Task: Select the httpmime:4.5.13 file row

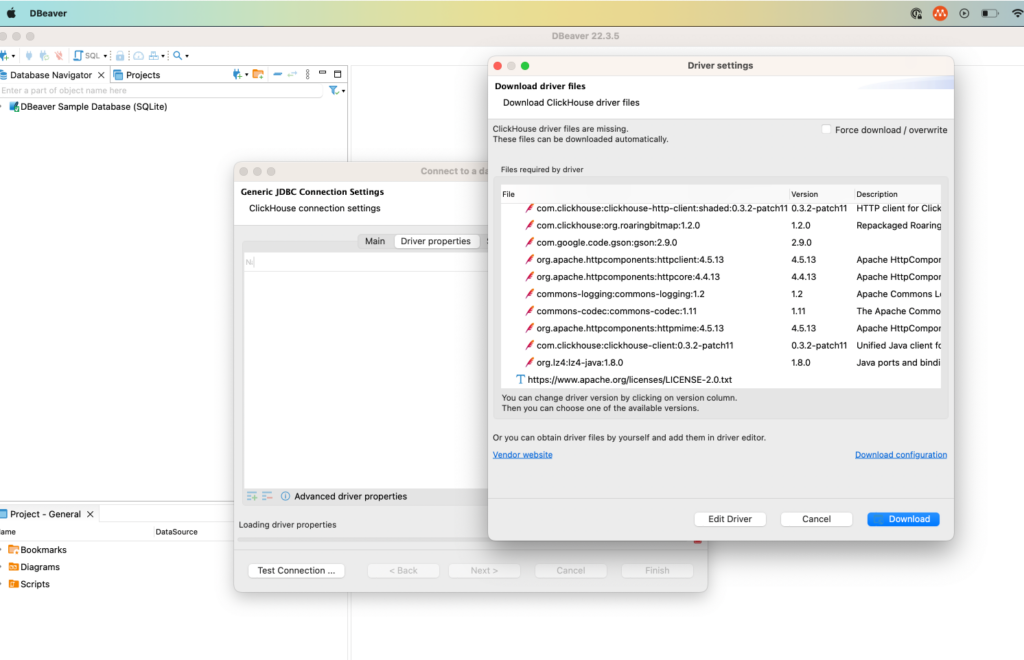Action: [721, 328]
